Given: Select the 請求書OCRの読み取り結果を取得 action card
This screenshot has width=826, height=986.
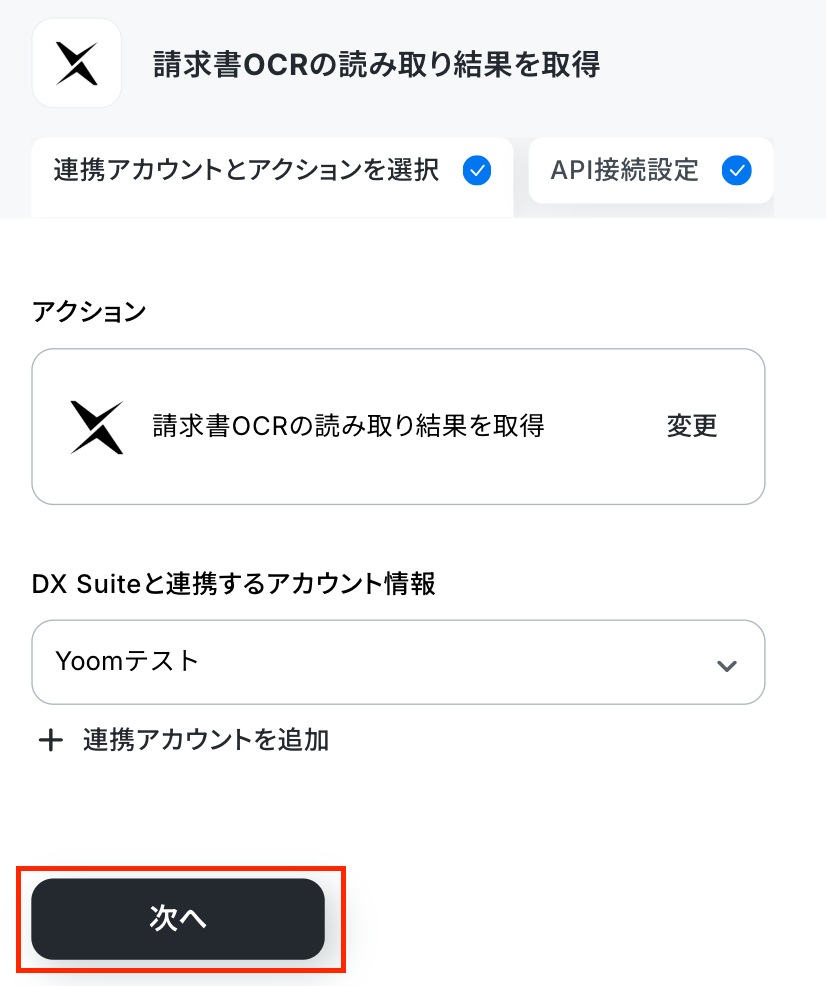Looking at the screenshot, I should click(x=398, y=426).
